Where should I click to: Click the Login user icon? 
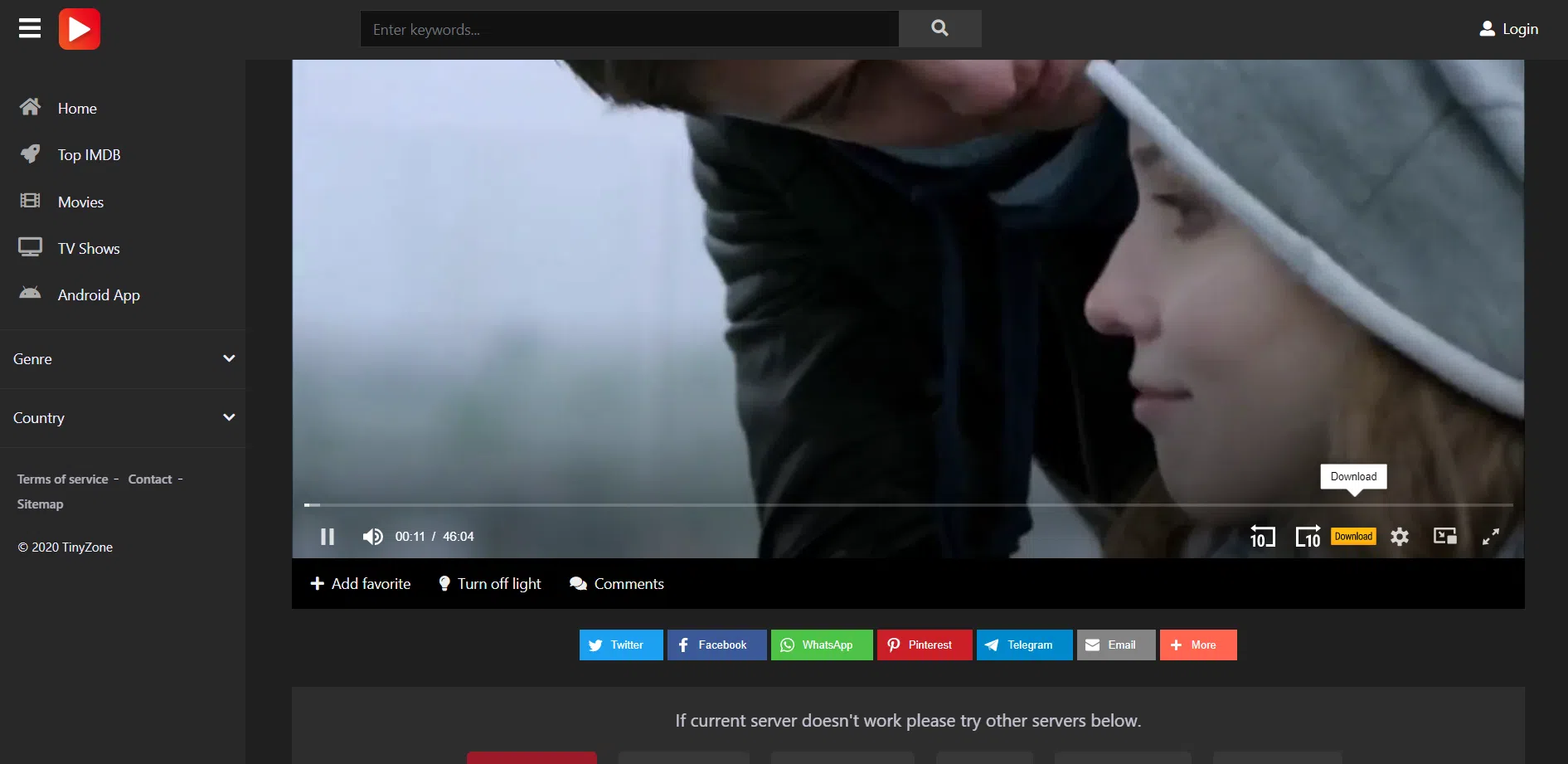coord(1487,29)
